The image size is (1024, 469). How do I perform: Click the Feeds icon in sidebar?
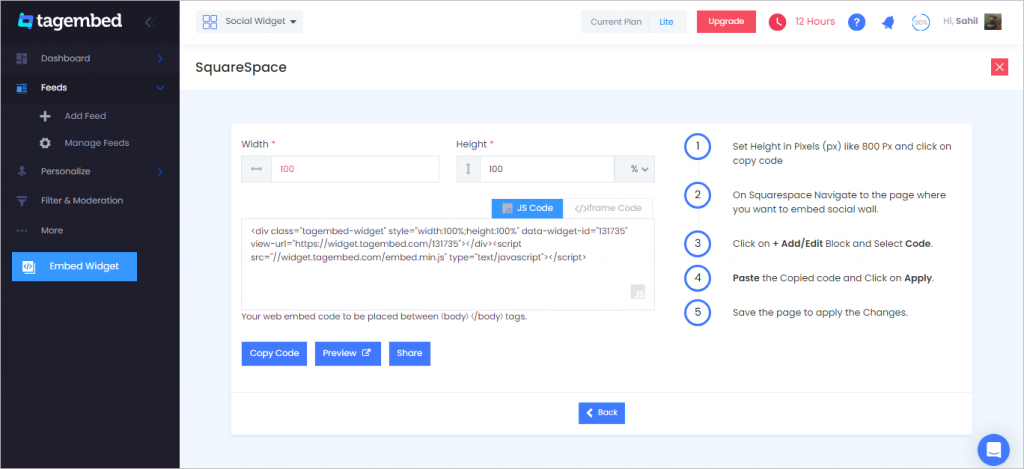[x=22, y=88]
